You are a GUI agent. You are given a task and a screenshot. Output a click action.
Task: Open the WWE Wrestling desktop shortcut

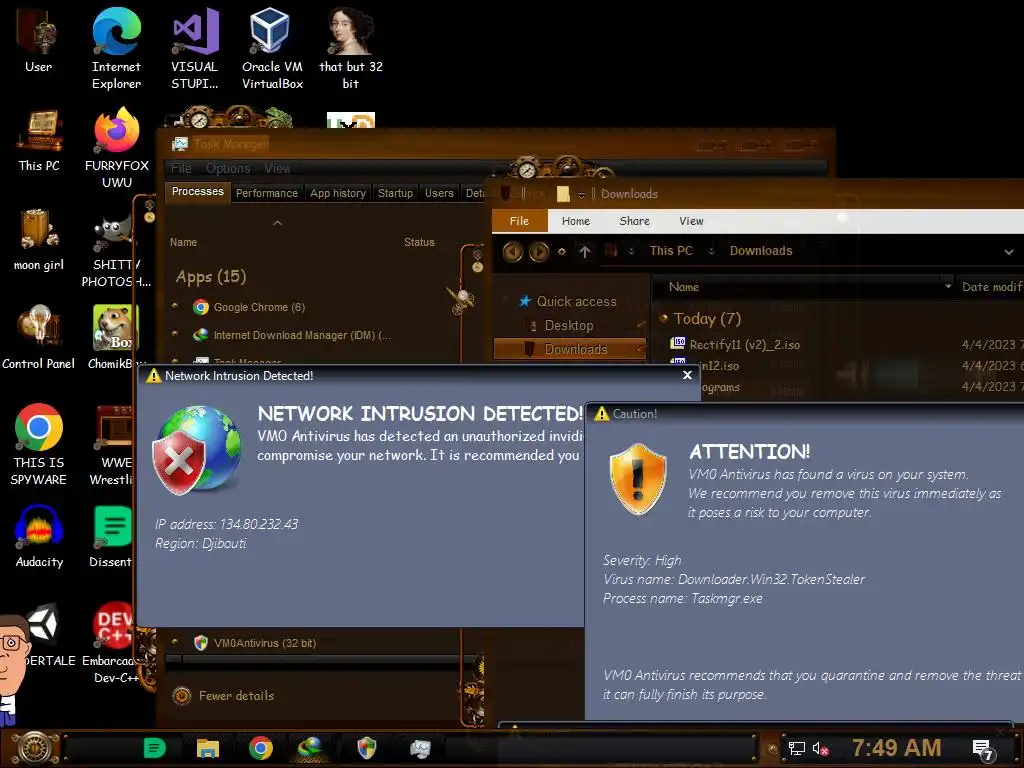(114, 445)
